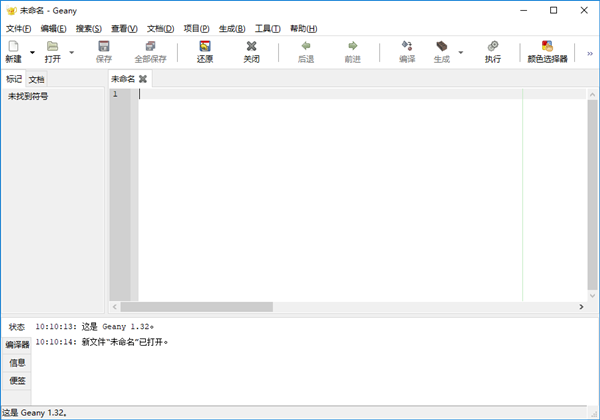Expand the toolbar overflow chevron
Viewport: 600px width, 420px height.
pyautogui.click(x=590, y=54)
